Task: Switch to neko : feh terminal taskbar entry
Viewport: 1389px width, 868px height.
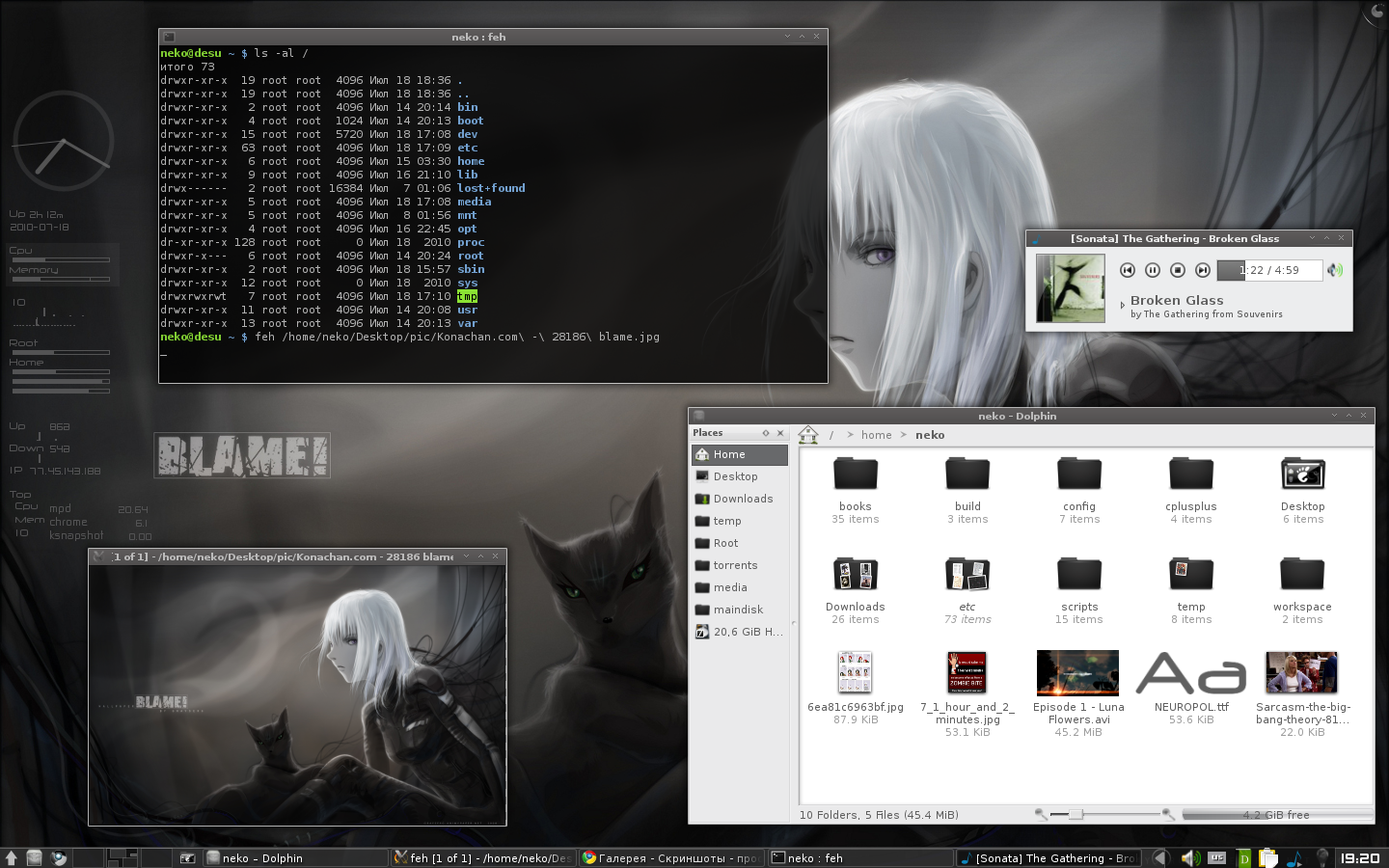Action: point(859,857)
